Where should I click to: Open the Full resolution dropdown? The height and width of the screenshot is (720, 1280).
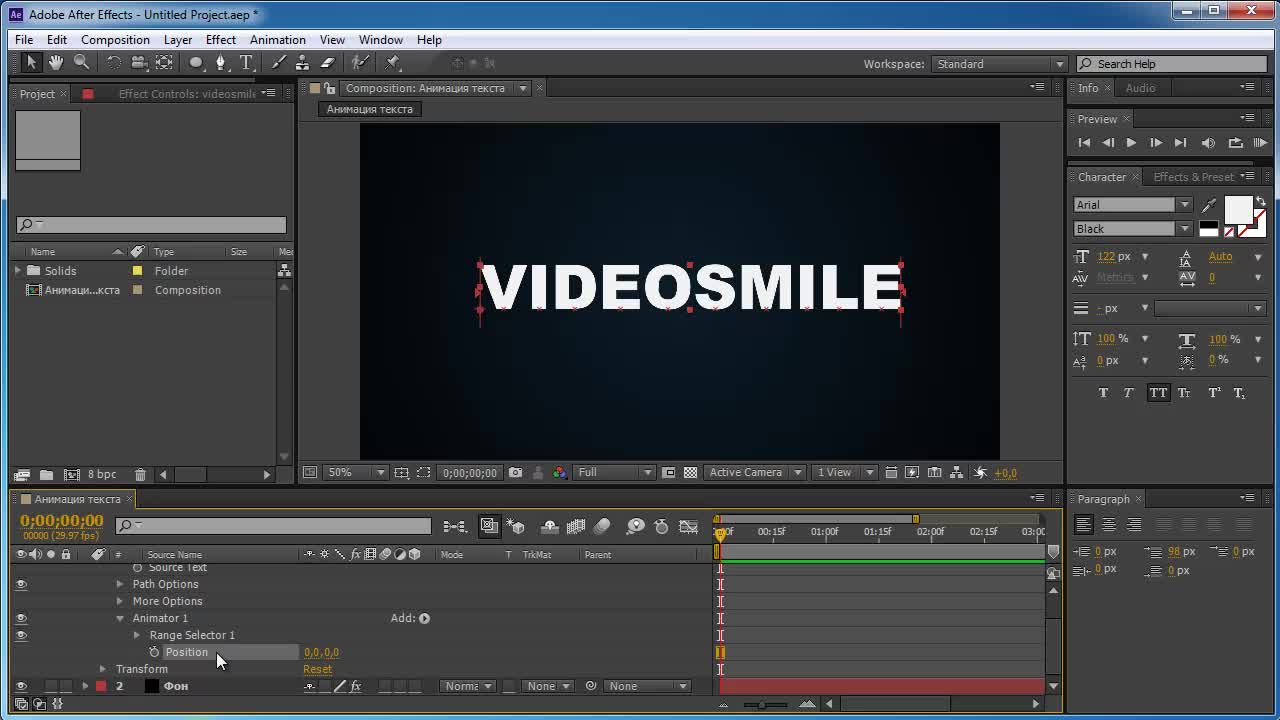click(x=615, y=473)
